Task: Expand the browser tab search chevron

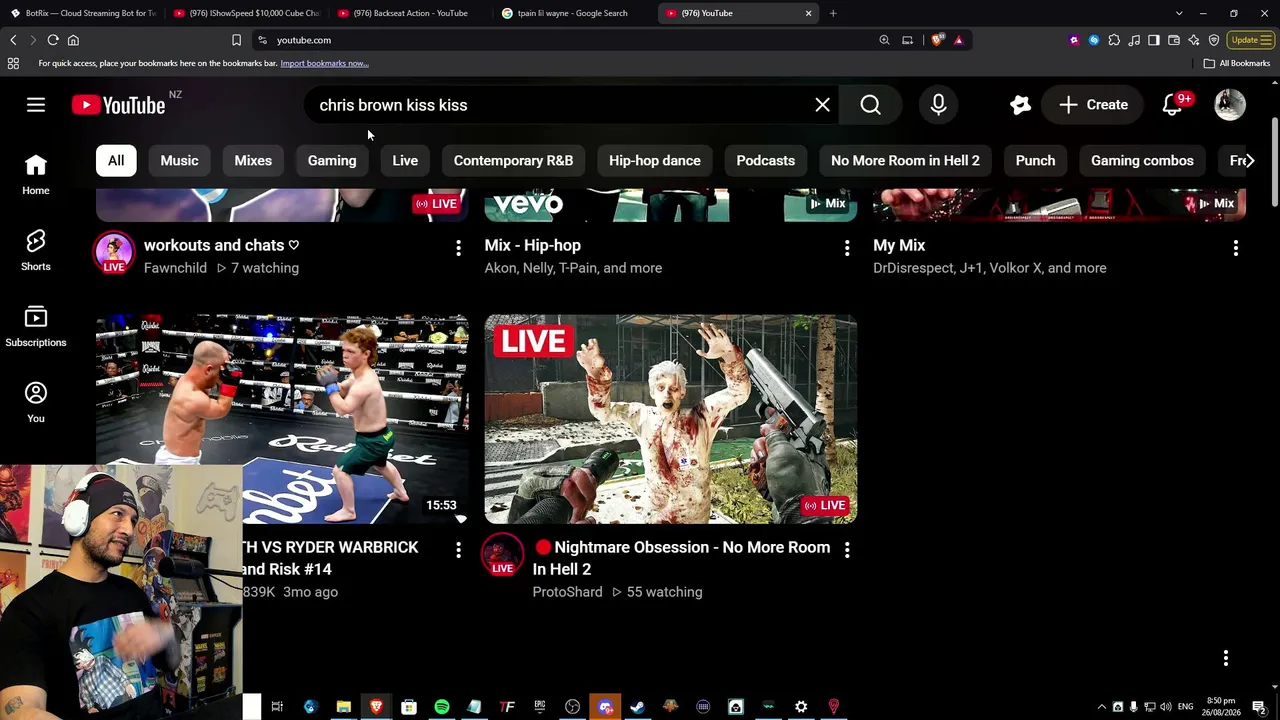Action: 1179,13
